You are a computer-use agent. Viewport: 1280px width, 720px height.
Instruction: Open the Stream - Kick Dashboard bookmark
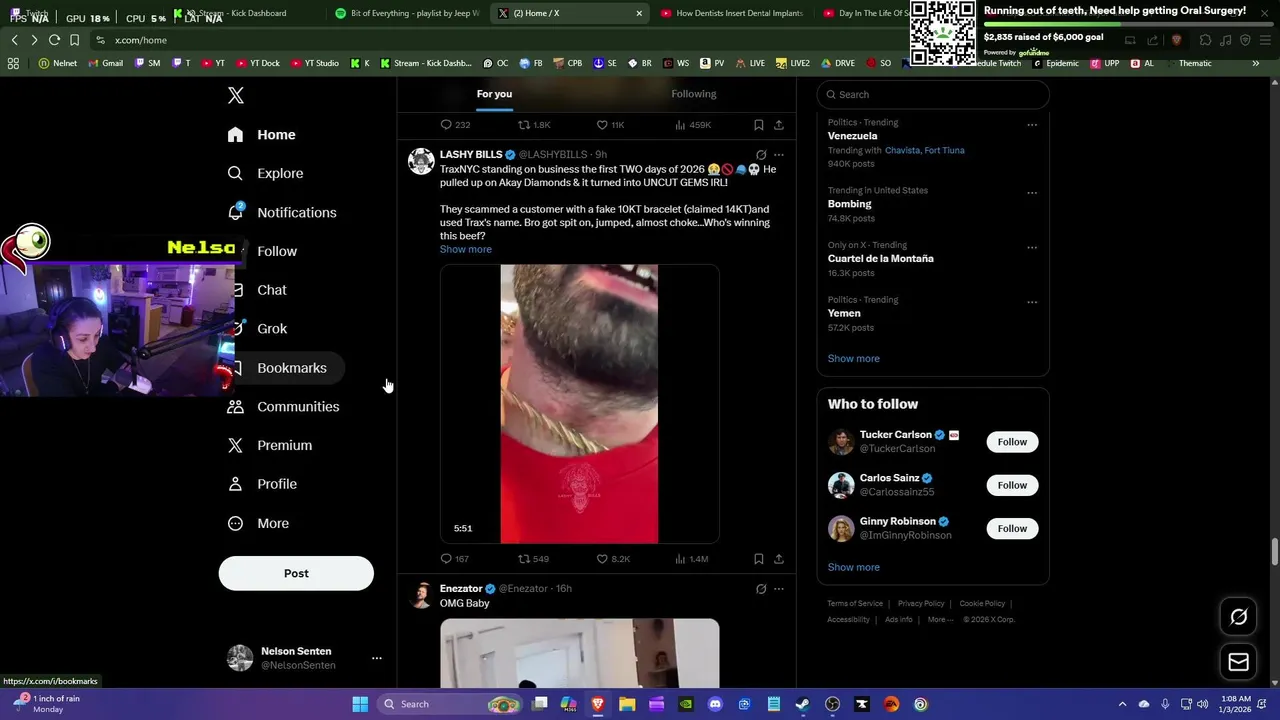(426, 63)
